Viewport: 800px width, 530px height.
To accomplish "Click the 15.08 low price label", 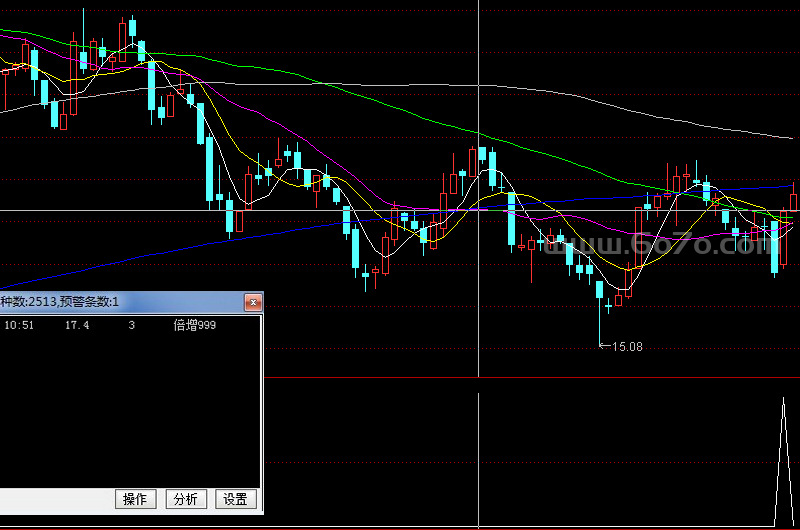I will click(627, 347).
